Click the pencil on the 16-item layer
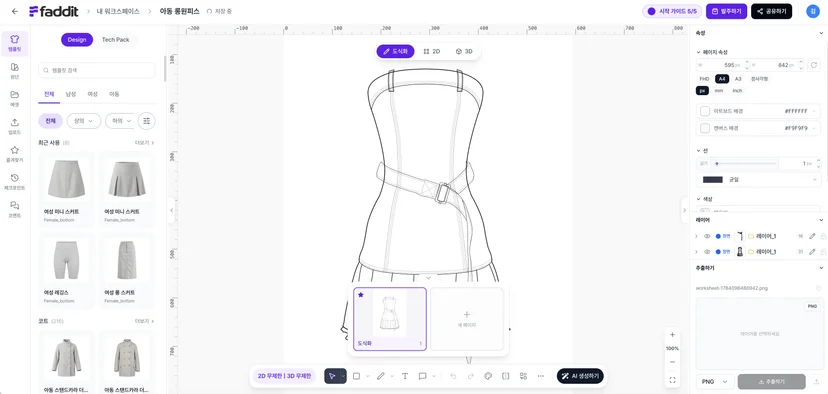Image resolution: width=828 pixels, height=394 pixels. (813, 236)
